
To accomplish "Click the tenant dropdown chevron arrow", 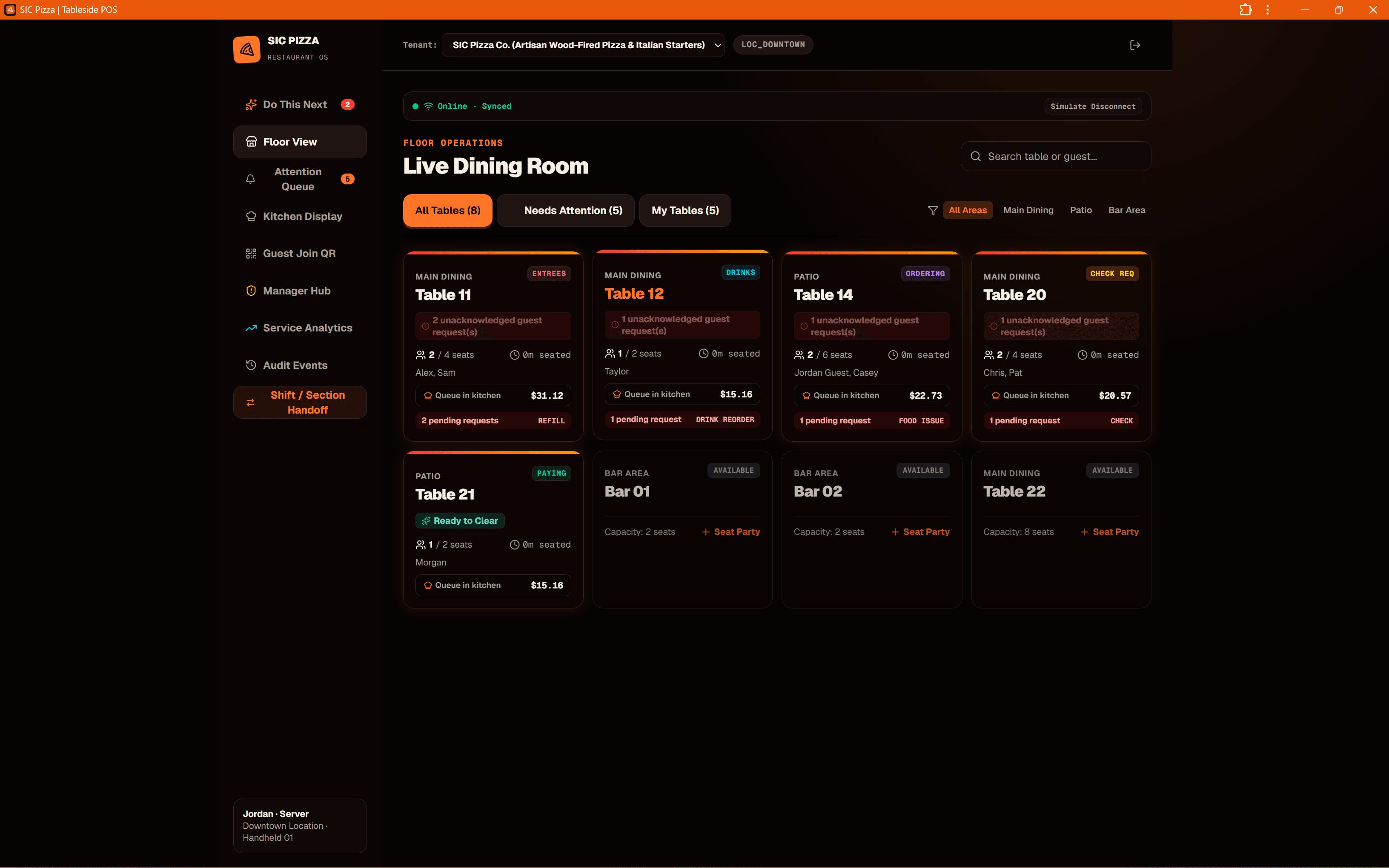I will (x=718, y=46).
